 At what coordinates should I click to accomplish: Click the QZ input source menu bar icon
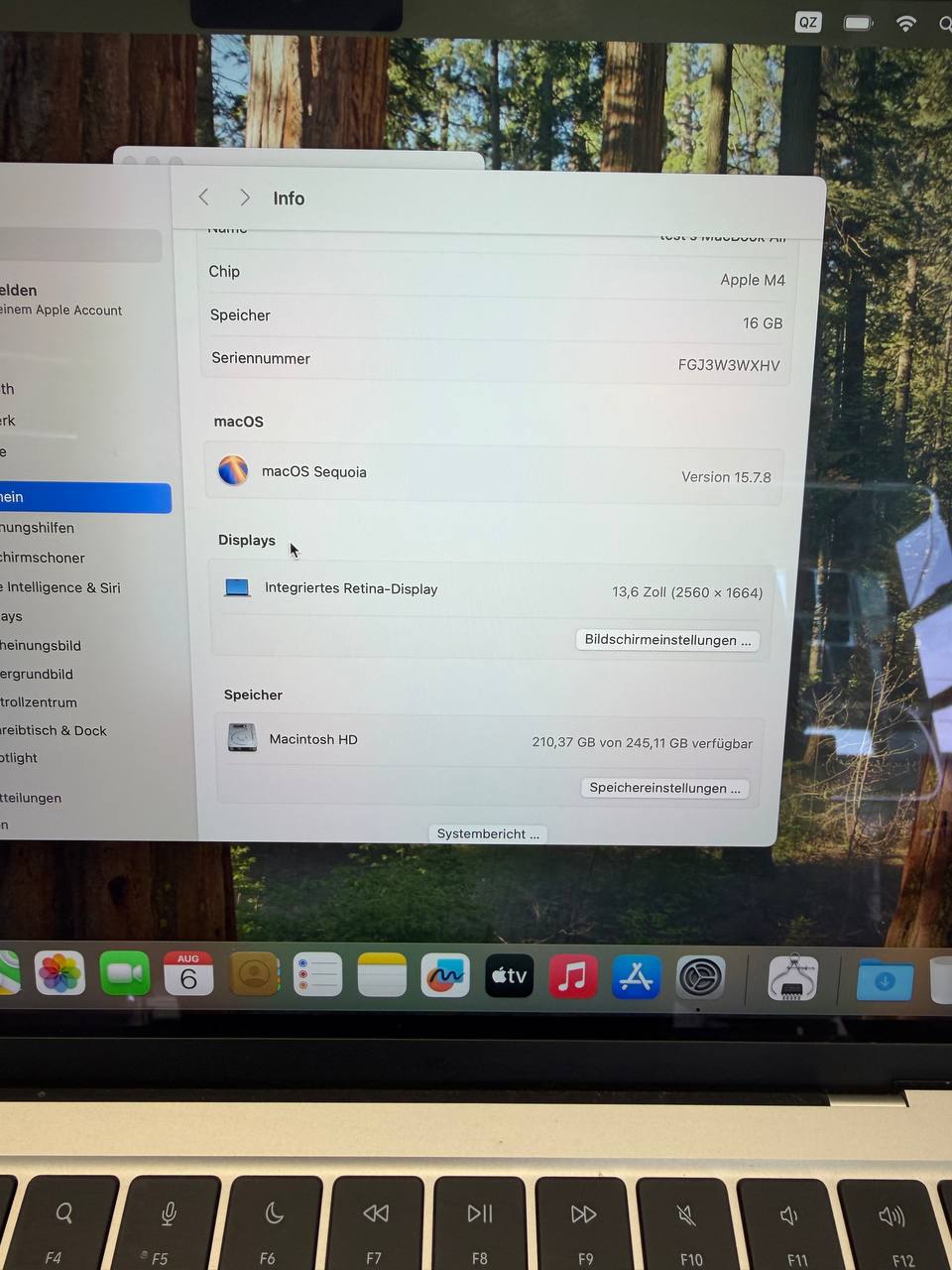pos(808,22)
